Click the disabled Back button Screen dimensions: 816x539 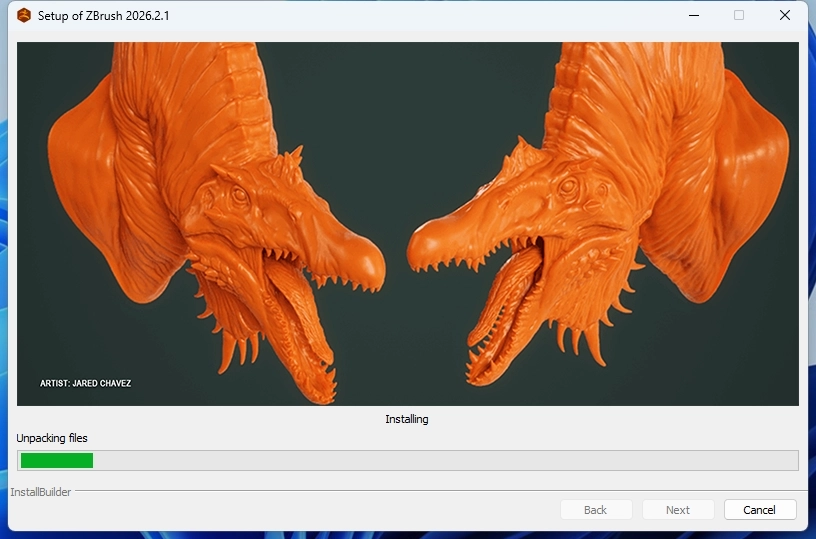coord(596,510)
